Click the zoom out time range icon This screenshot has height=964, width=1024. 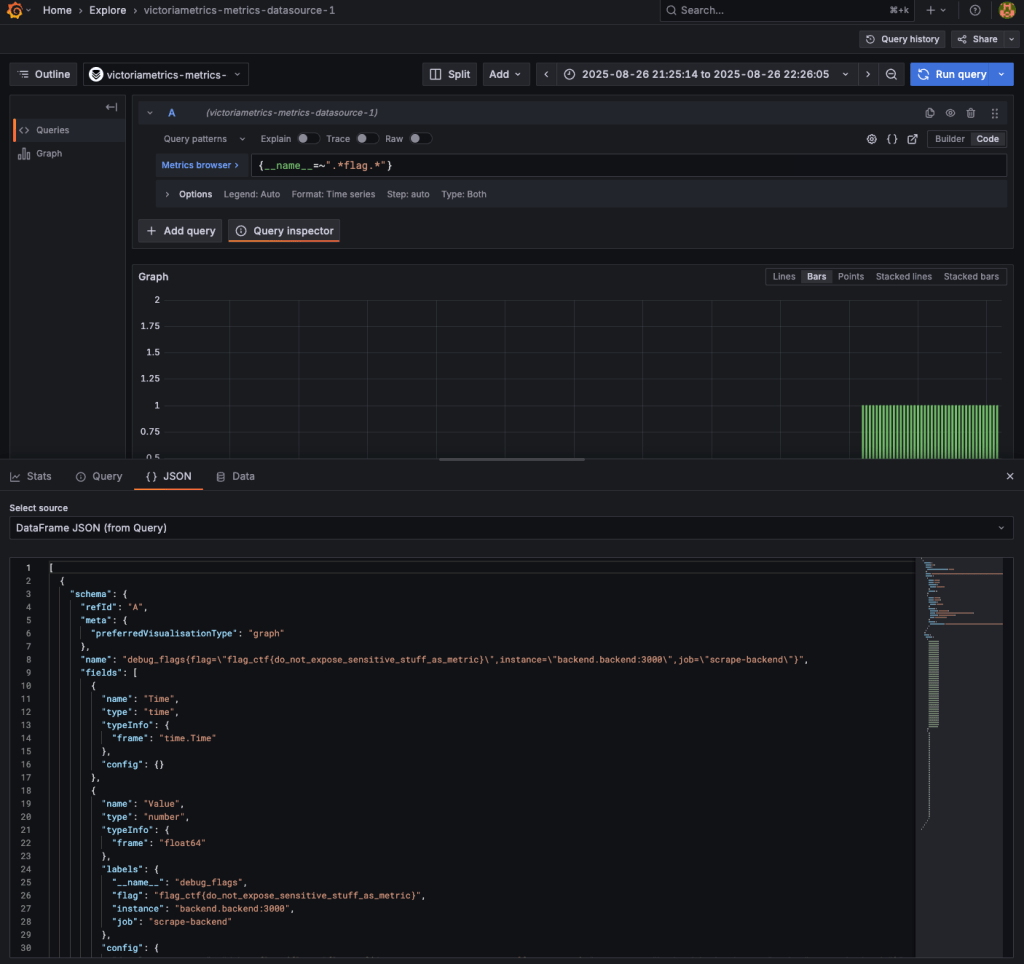(x=891, y=74)
